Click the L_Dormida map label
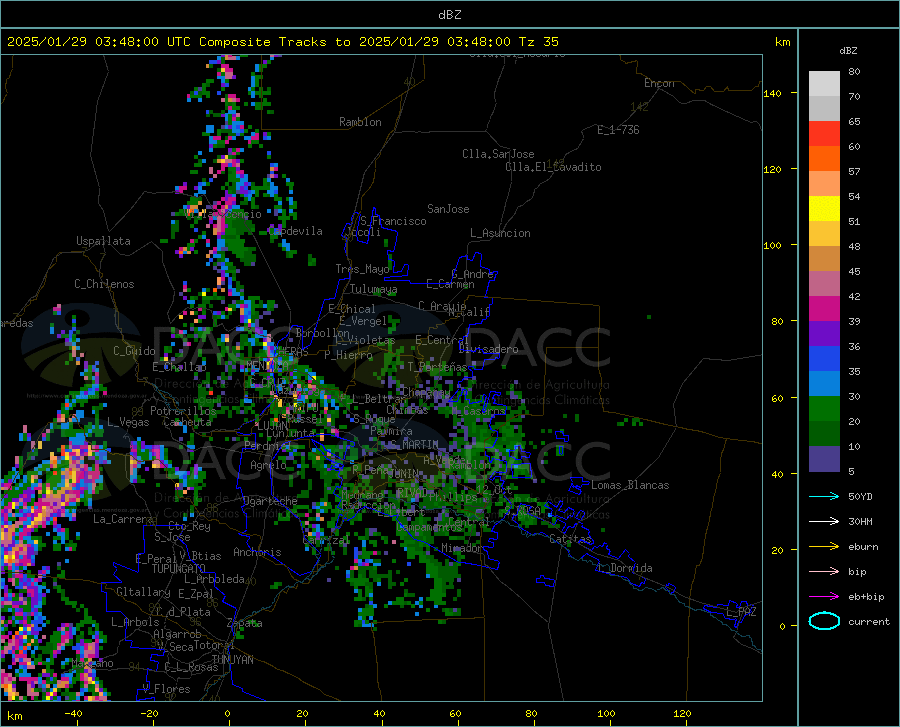The width and height of the screenshot is (900, 727). [x=625, y=568]
